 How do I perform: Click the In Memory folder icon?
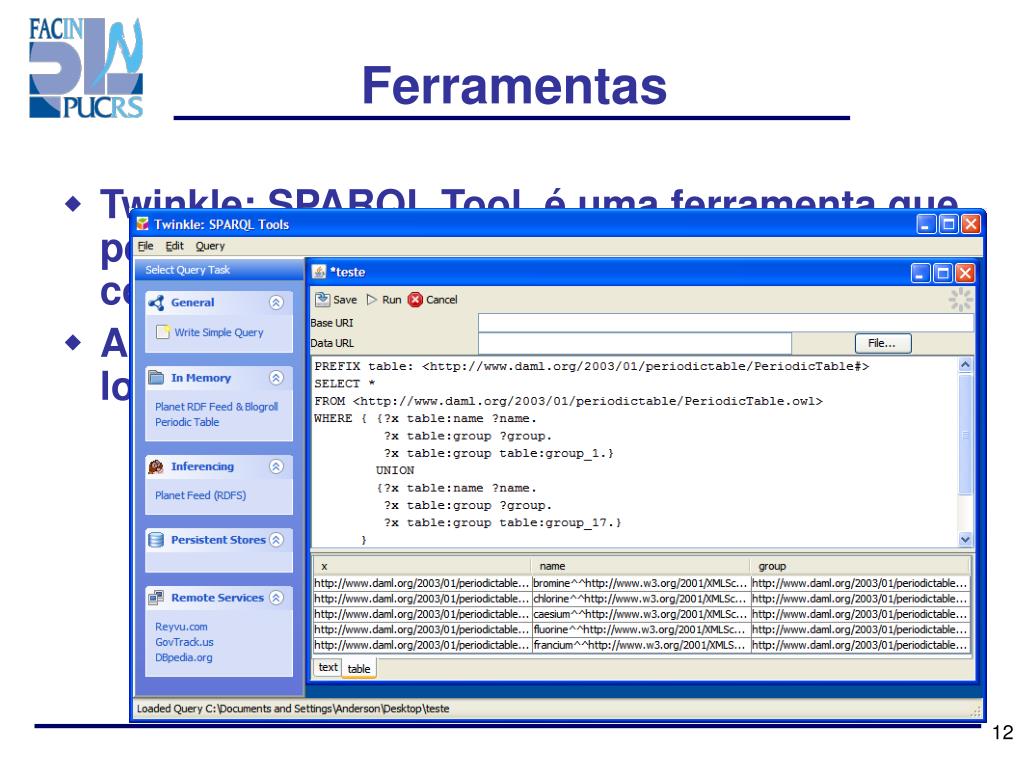point(156,377)
